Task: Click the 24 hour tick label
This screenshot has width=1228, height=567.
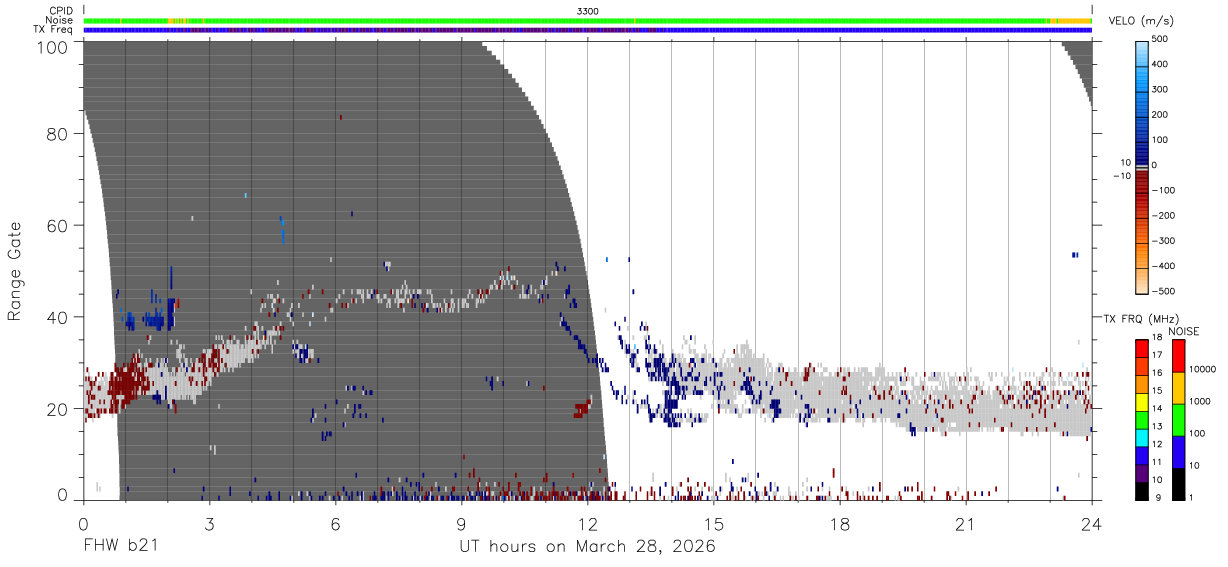Action: pyautogui.click(x=1092, y=524)
